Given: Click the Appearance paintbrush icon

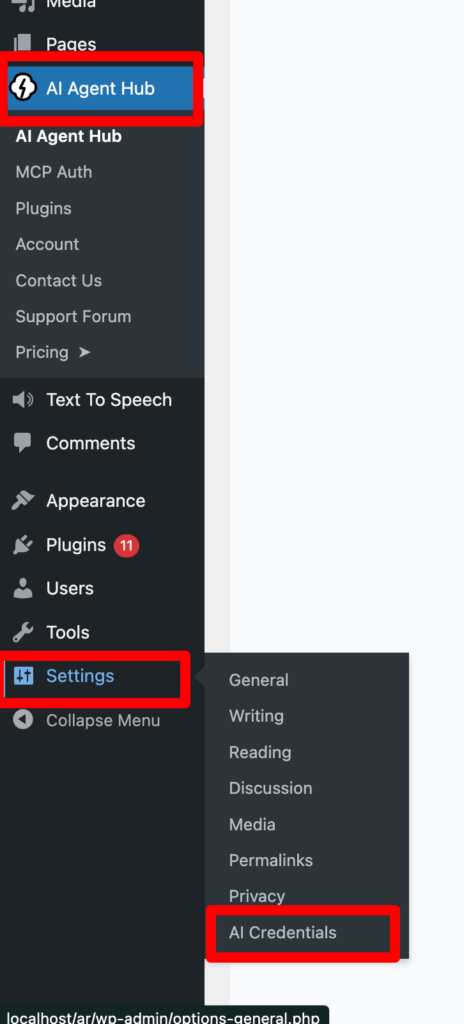Looking at the screenshot, I should [23, 501].
